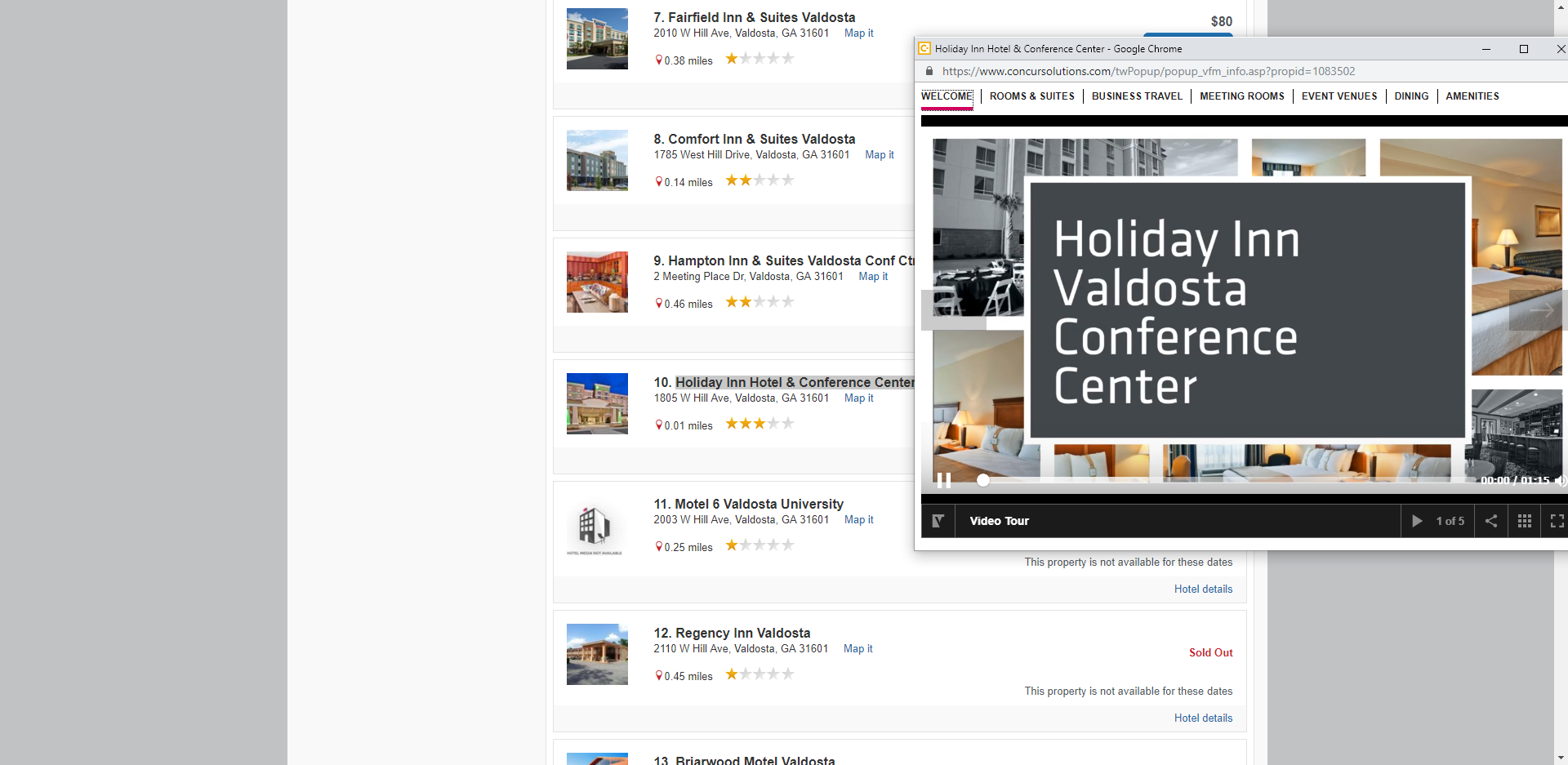The width and height of the screenshot is (1568, 765).
Task: Click the page scrollbar down arrow
Action: tap(1561, 758)
